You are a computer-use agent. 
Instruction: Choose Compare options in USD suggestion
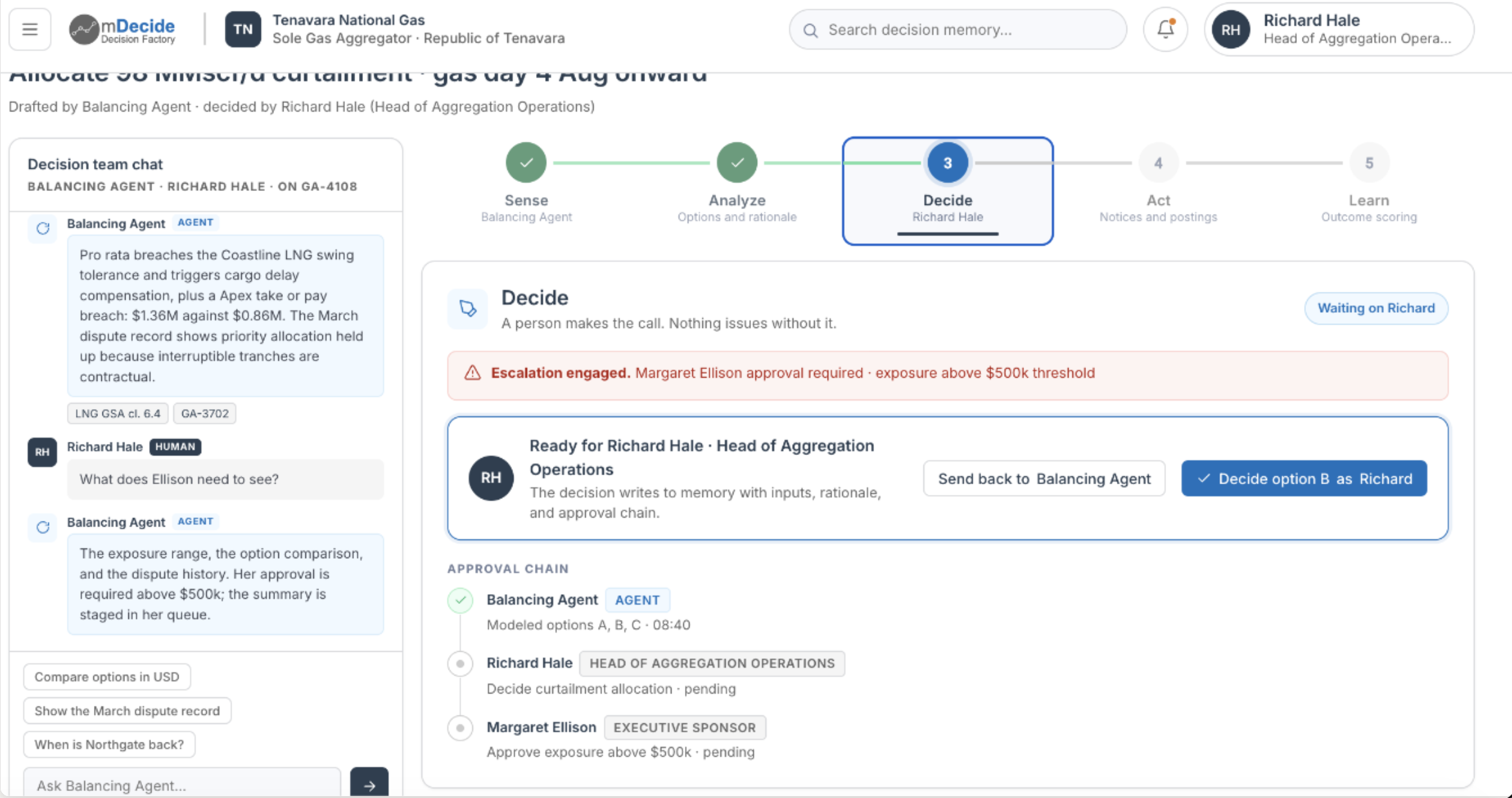pyautogui.click(x=107, y=677)
